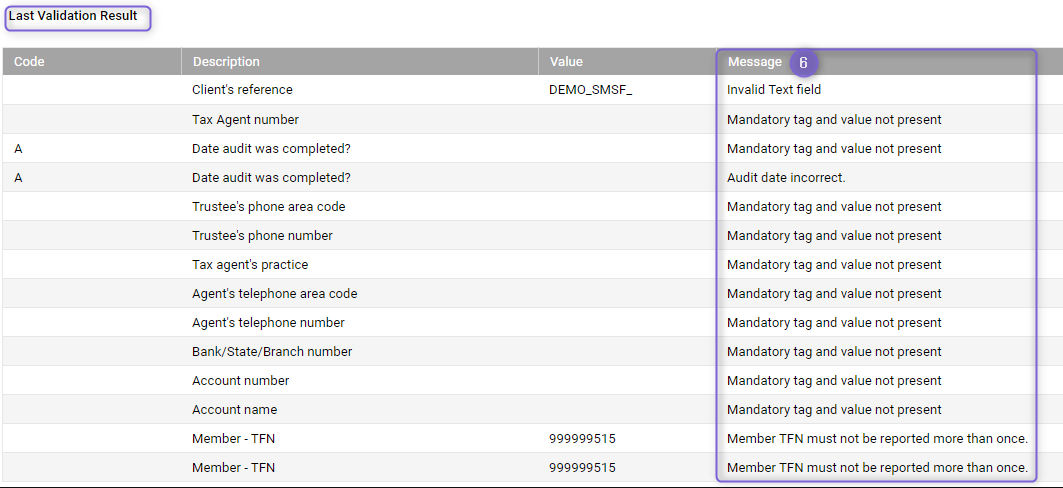
Task: Click the Bank/State/Branch number row
Action: click(x=532, y=352)
